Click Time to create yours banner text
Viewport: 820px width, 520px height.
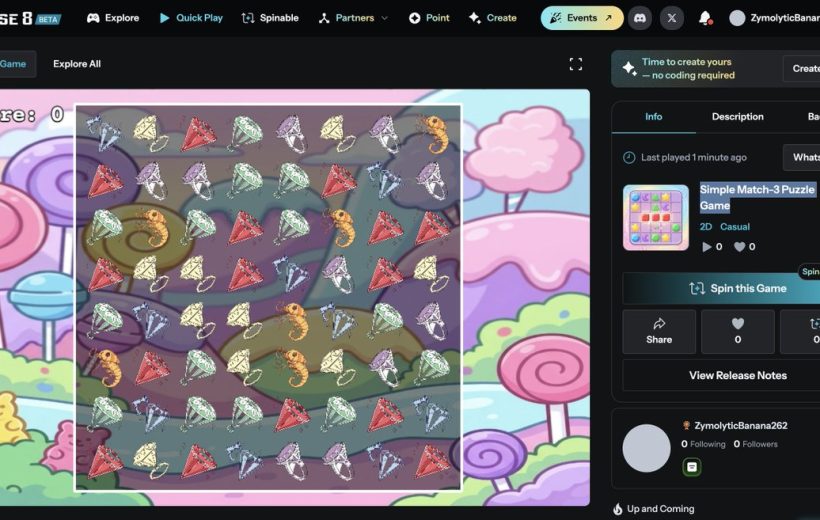(x=688, y=69)
